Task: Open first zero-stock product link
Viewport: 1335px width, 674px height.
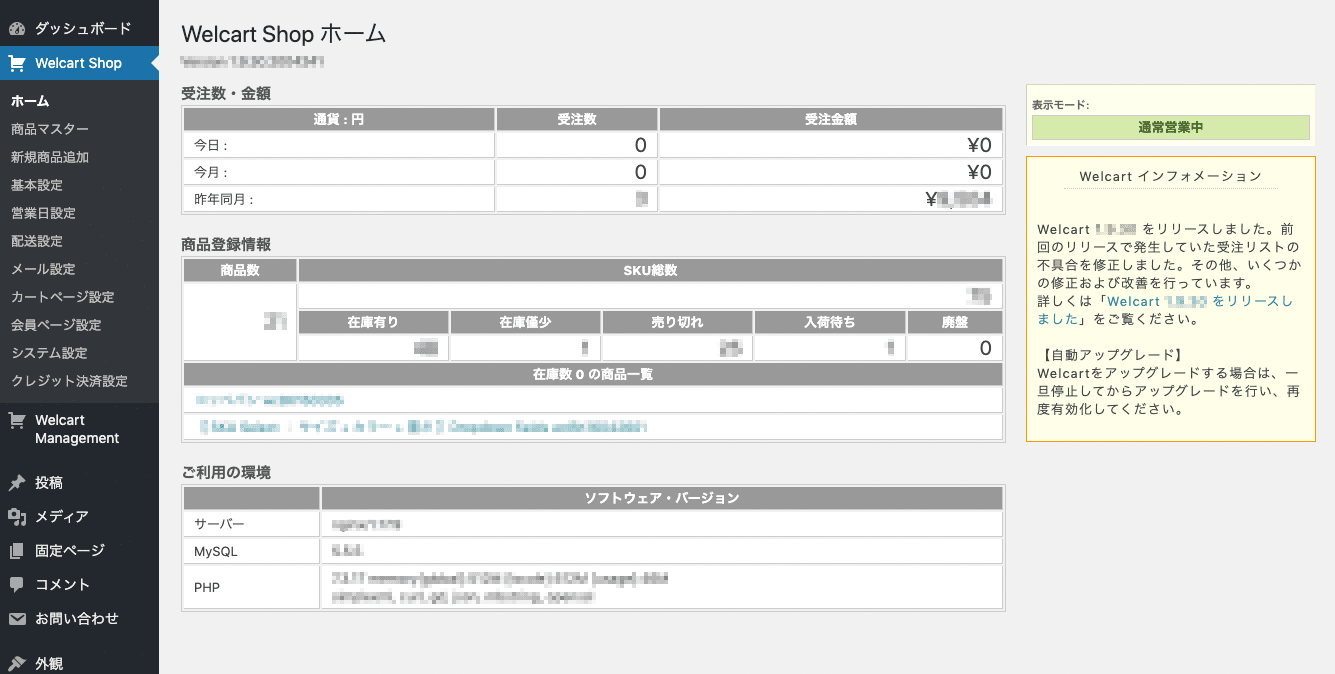Action: [x=270, y=400]
